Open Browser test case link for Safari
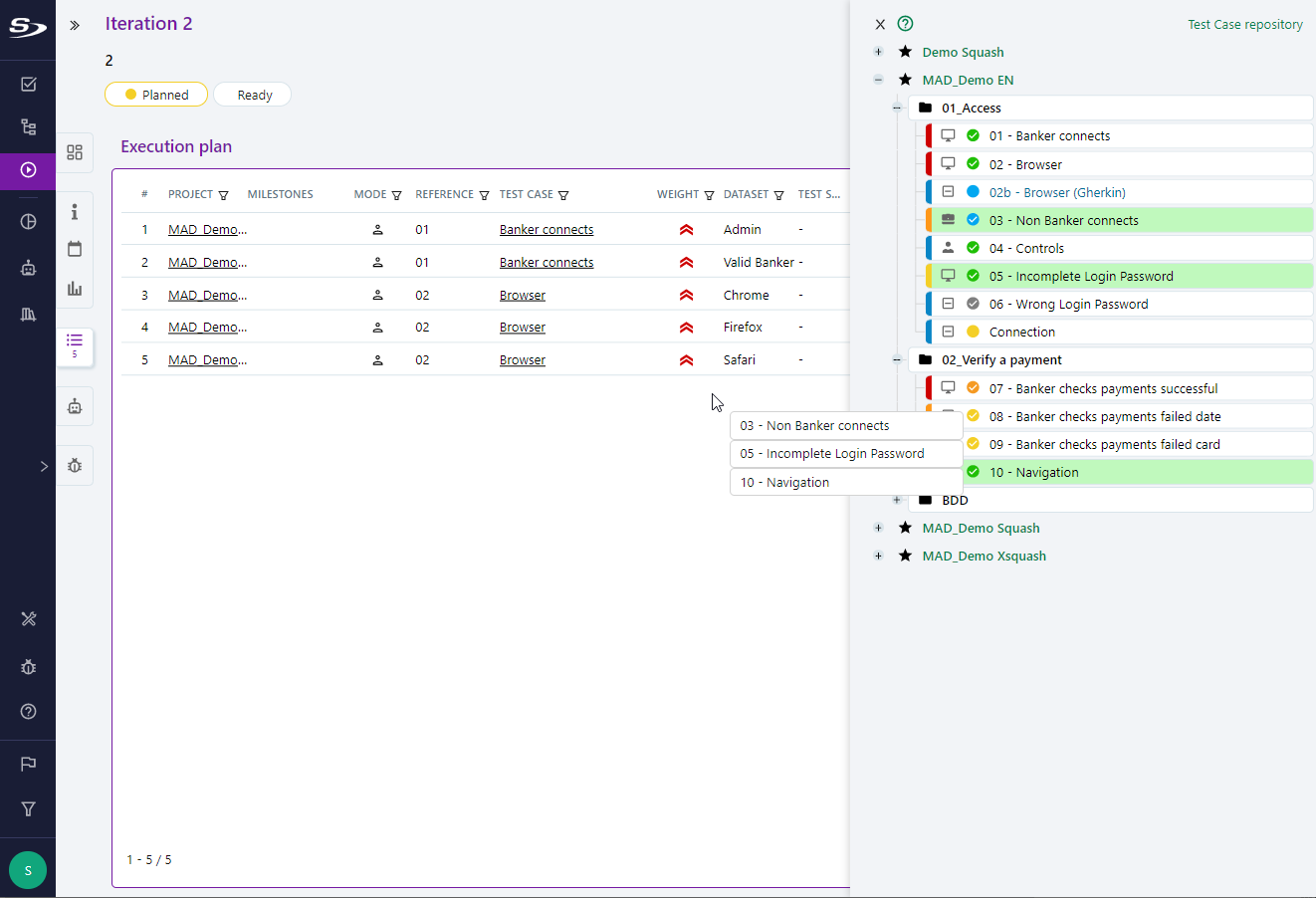Screen dimensions: 1316x898 coord(523,359)
